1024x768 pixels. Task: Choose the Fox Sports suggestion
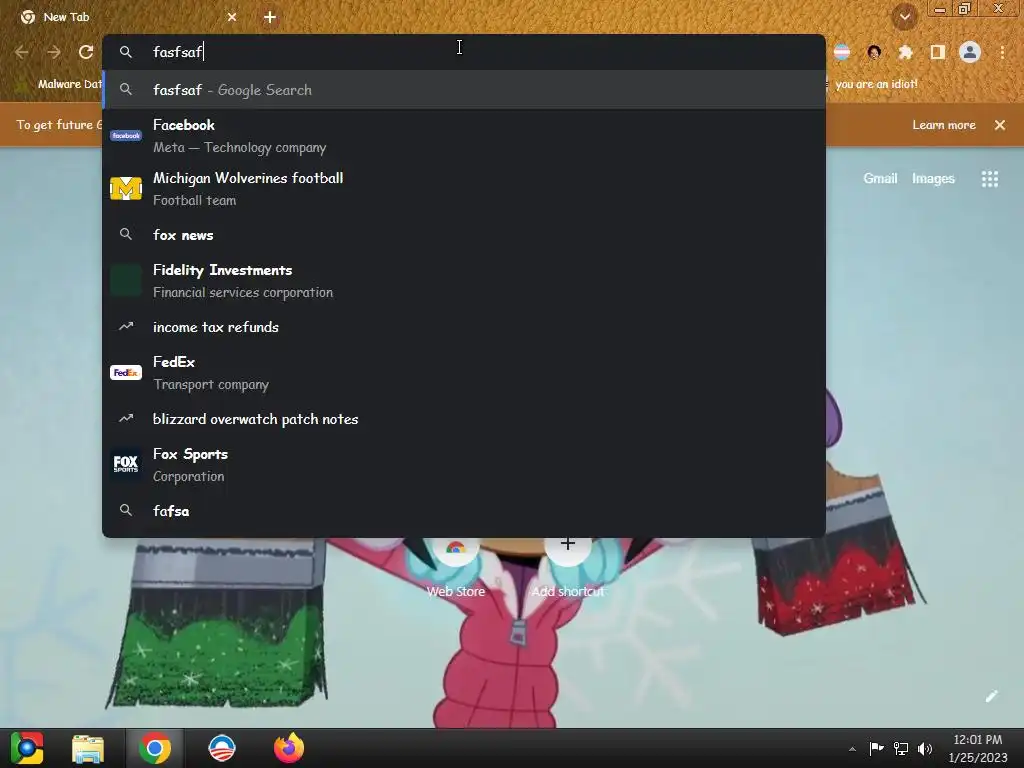(464, 465)
